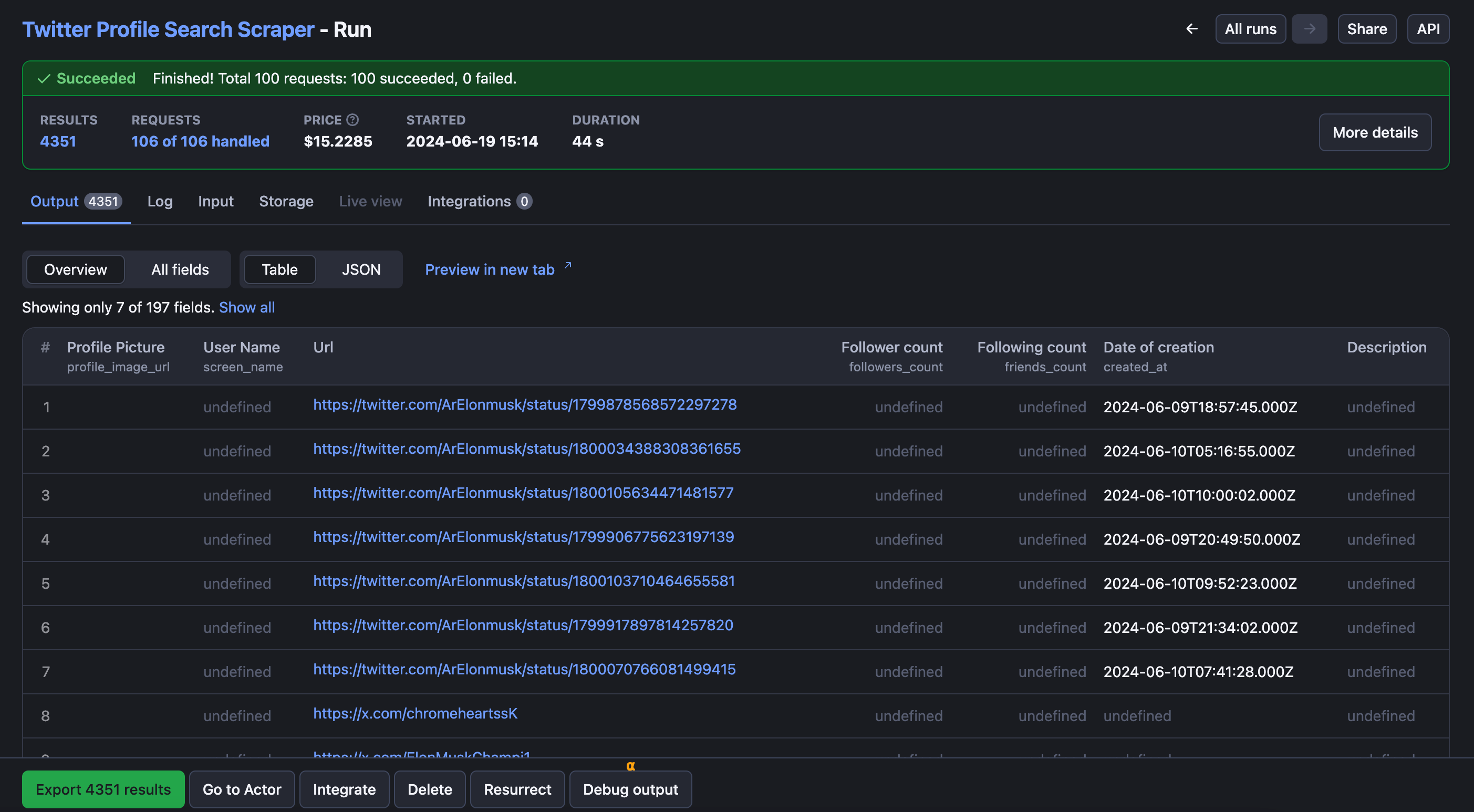Open the x.com/chromeheartssK link

pos(416,713)
